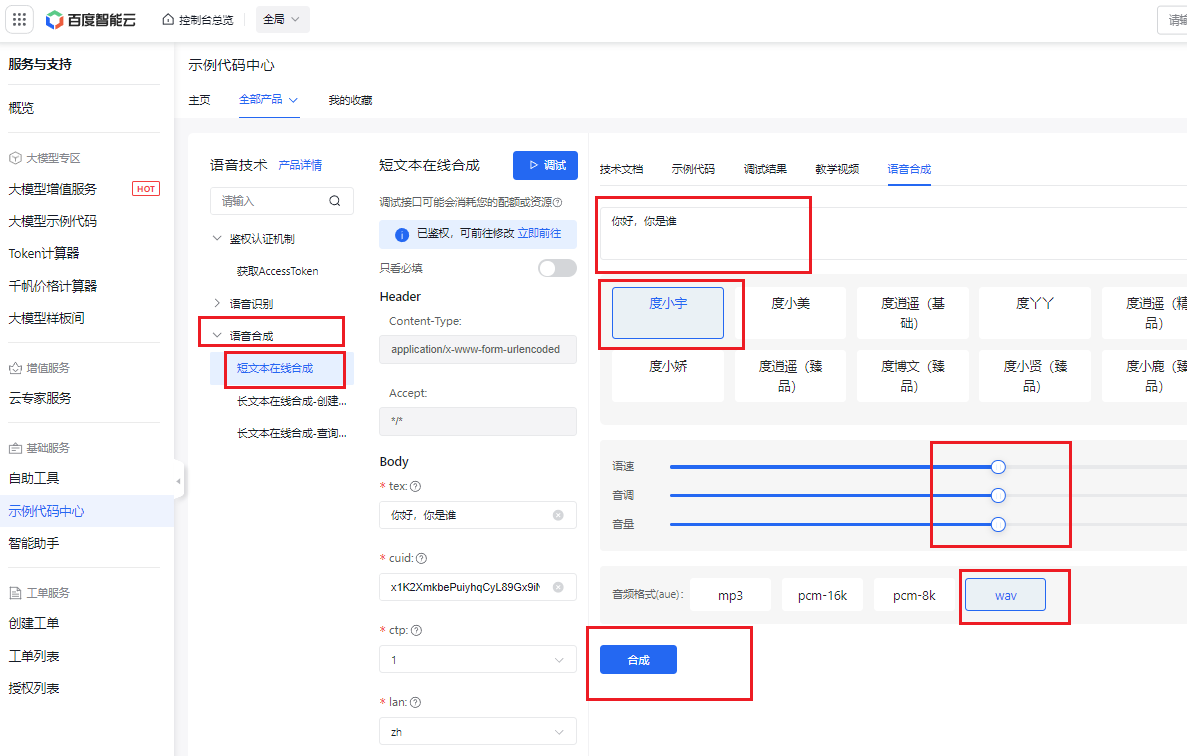This screenshot has height=756, width=1187.
Task: Open the 语音合成 tab on the right panel
Action: pos(909,169)
